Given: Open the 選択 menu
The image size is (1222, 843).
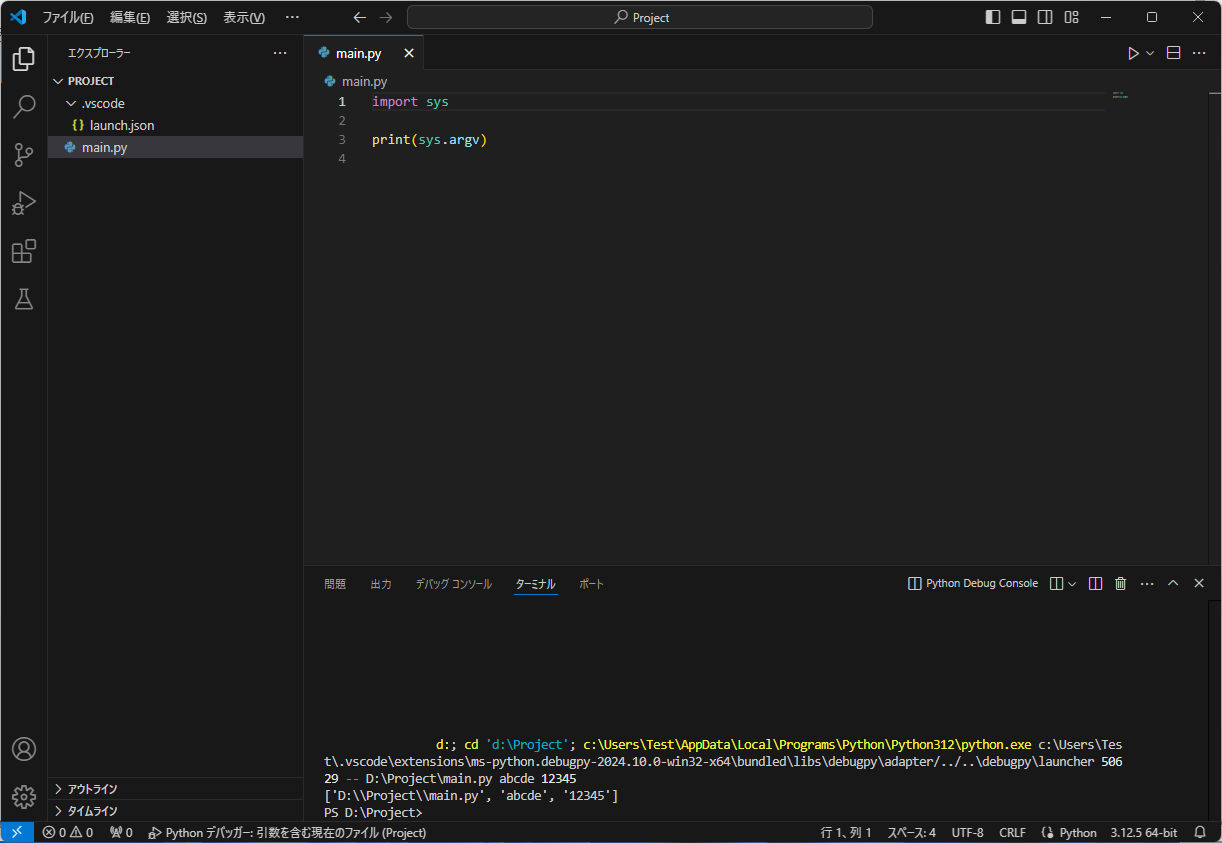Looking at the screenshot, I should coord(187,17).
